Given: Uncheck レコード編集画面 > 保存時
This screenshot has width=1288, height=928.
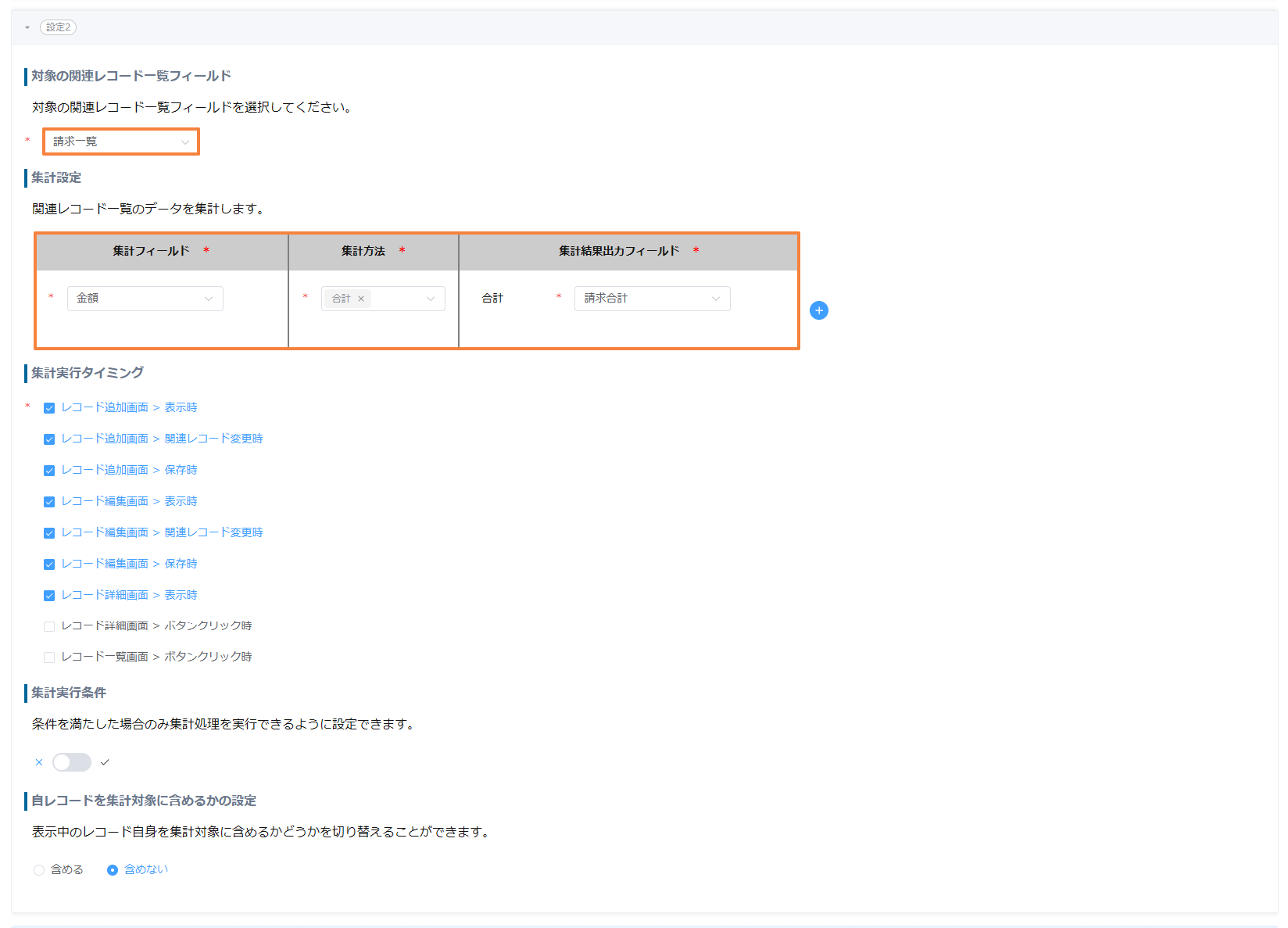Looking at the screenshot, I should [49, 564].
